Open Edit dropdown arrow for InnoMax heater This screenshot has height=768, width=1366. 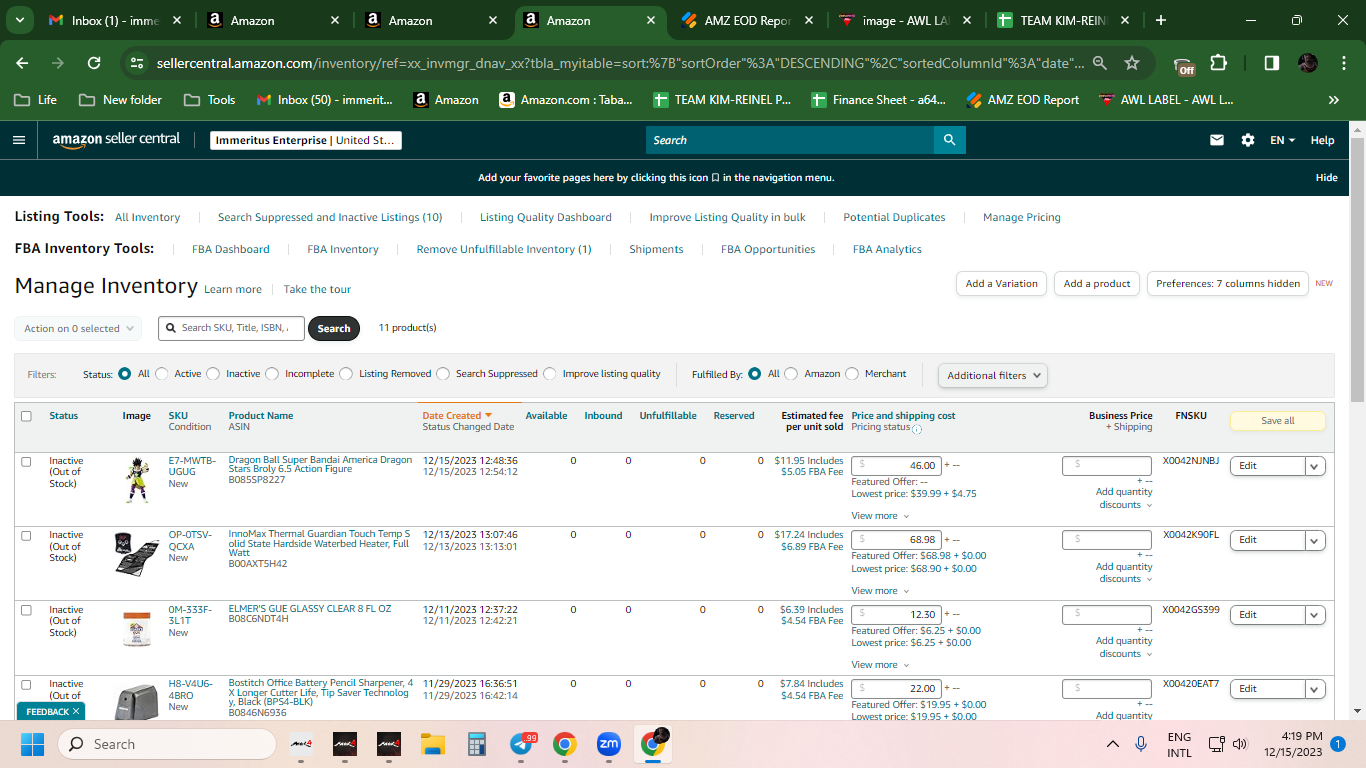pyautogui.click(x=1315, y=540)
